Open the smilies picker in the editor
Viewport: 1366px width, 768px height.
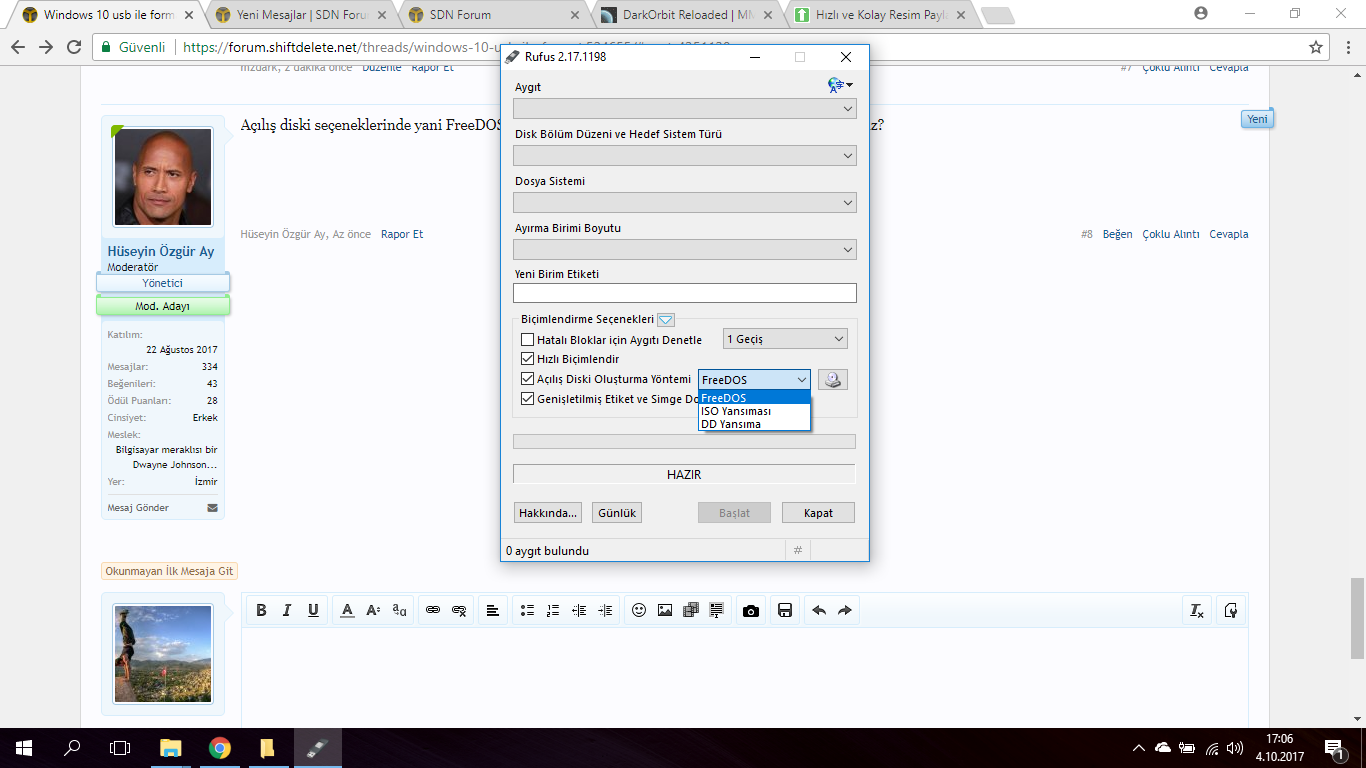(639, 610)
